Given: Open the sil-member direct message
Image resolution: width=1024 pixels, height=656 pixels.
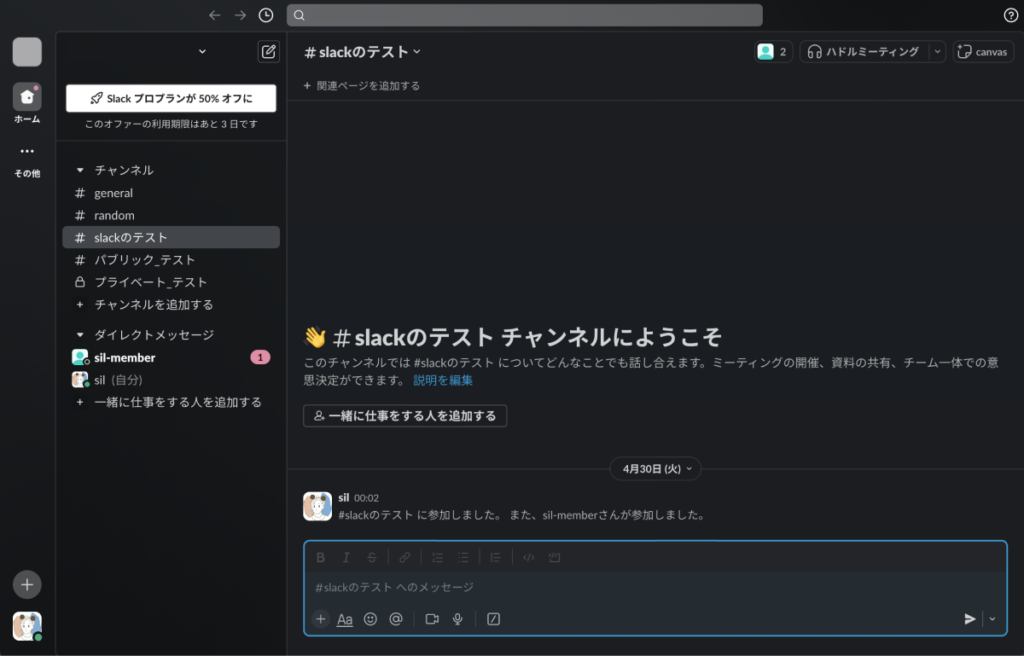Looking at the screenshot, I should pyautogui.click(x=124, y=357).
